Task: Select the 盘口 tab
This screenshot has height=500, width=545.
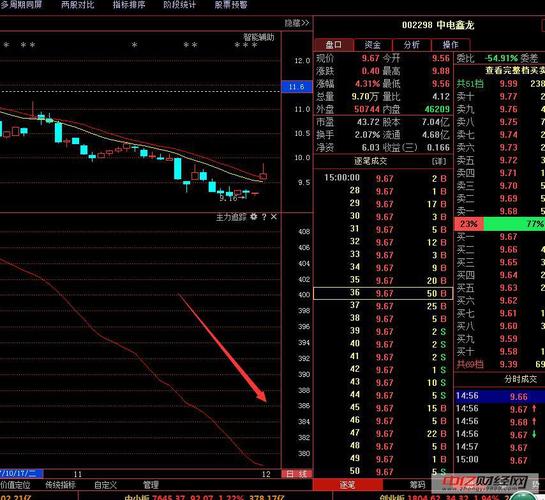Action: pyautogui.click(x=334, y=45)
